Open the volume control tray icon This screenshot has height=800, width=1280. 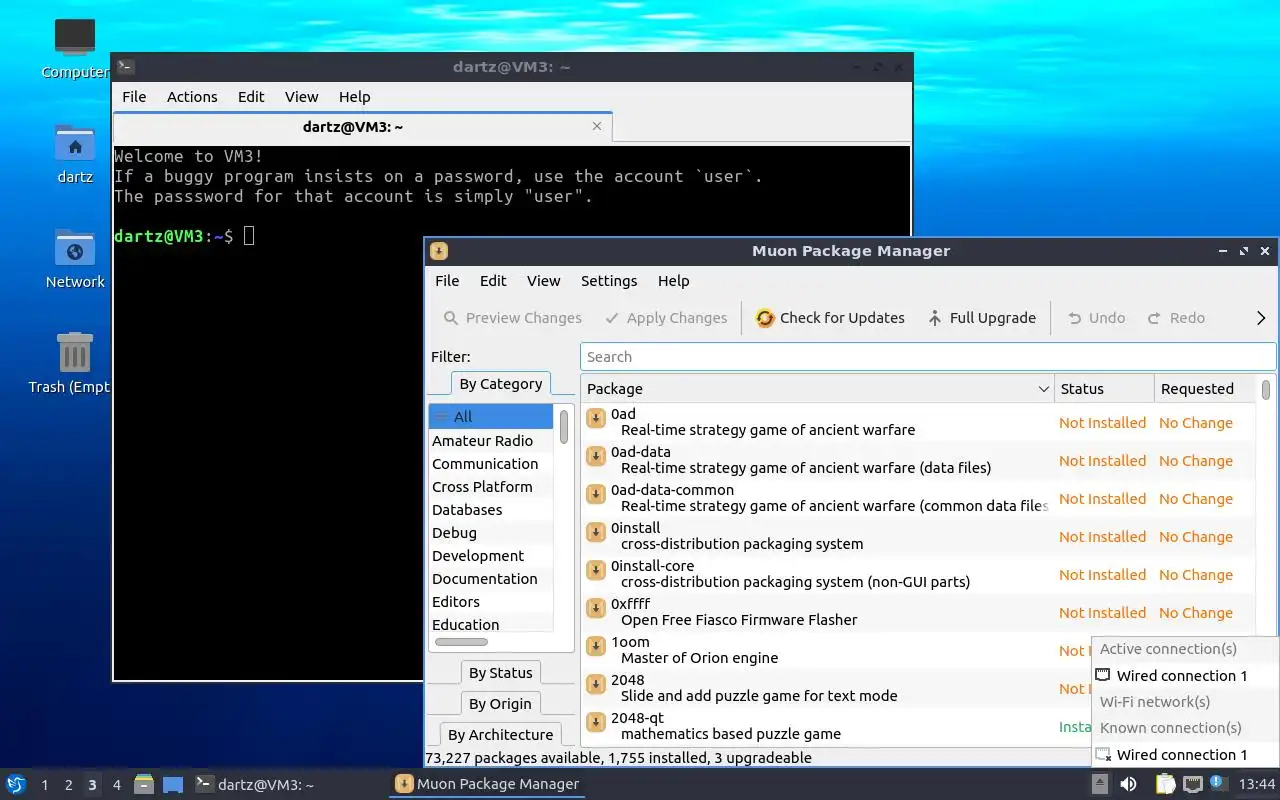[x=1128, y=784]
